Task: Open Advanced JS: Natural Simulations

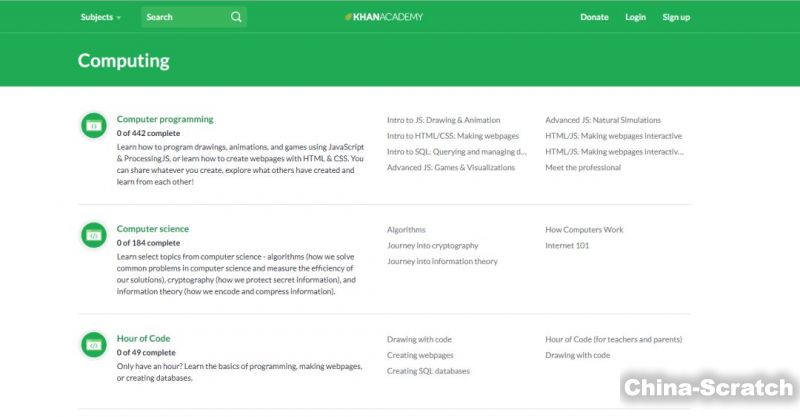Action: click(x=602, y=120)
